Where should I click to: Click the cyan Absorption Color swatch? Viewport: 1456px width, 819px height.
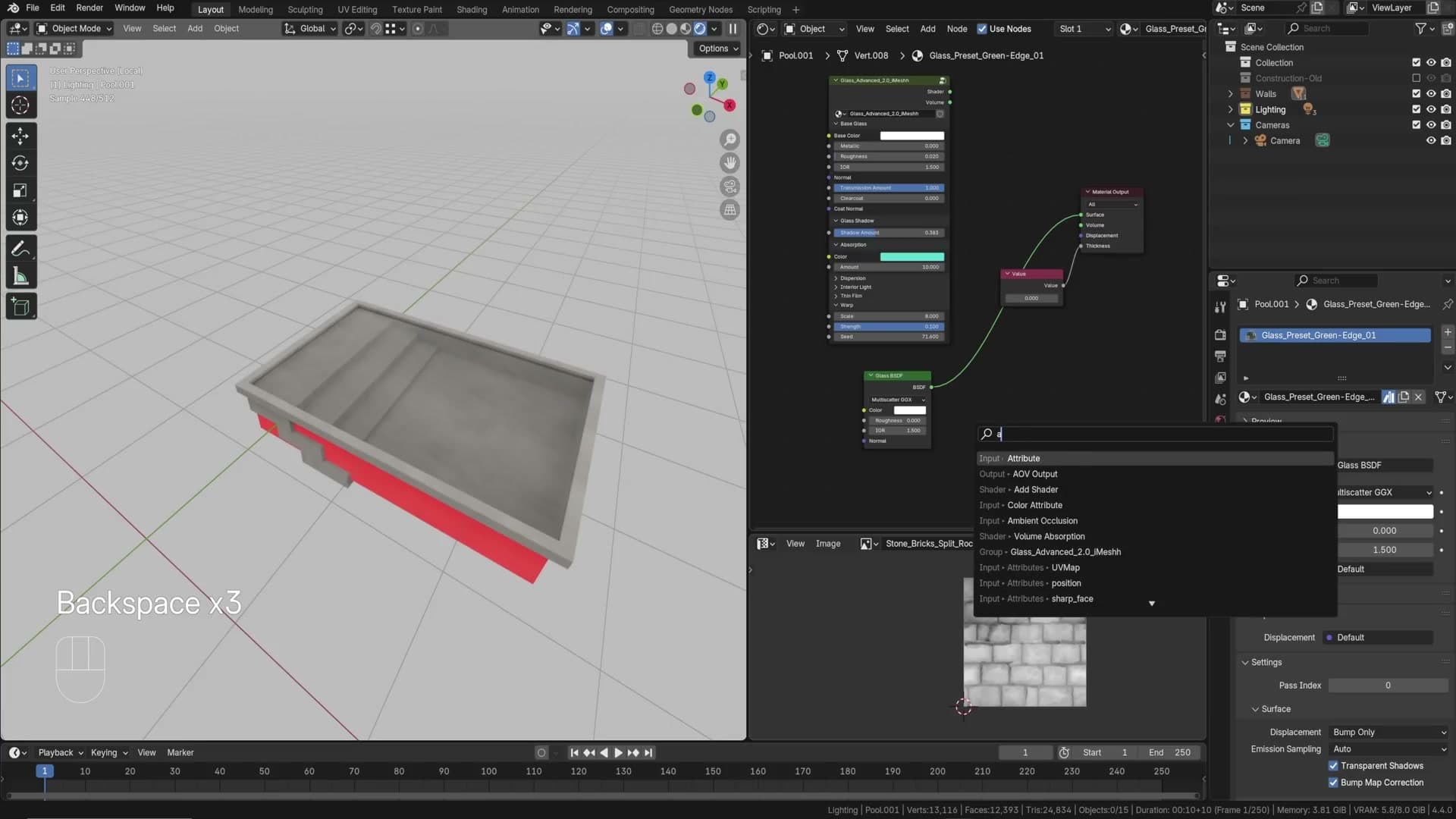912,257
